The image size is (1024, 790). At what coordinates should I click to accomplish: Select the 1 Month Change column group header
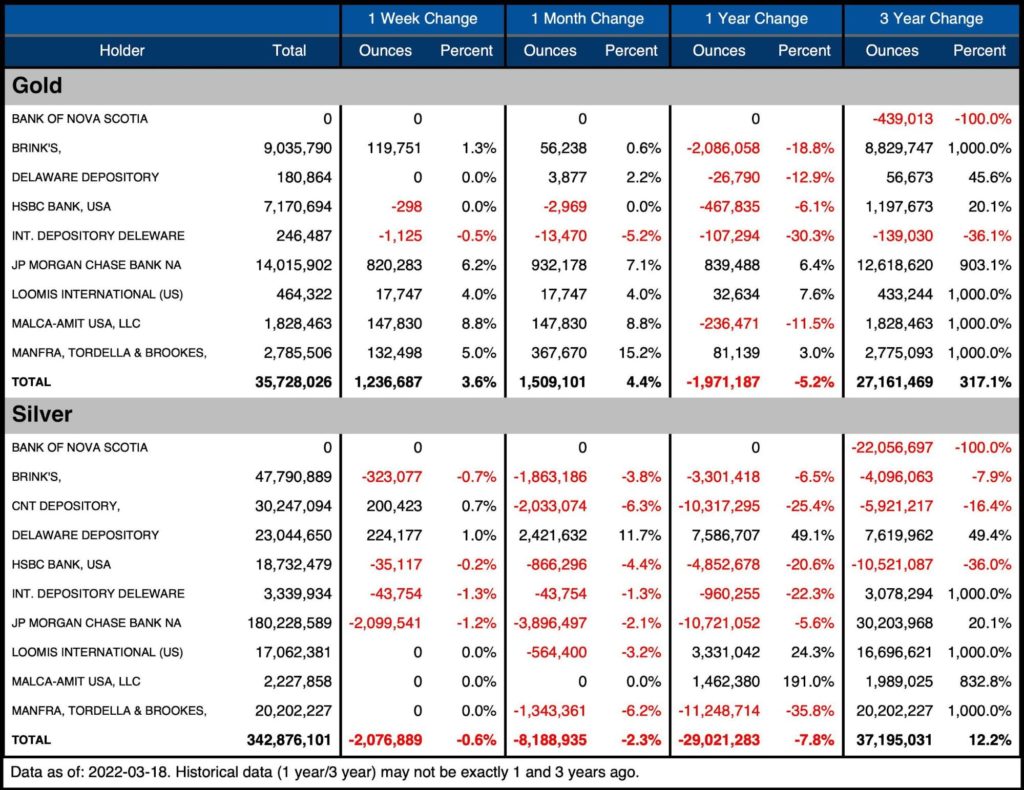tap(587, 19)
